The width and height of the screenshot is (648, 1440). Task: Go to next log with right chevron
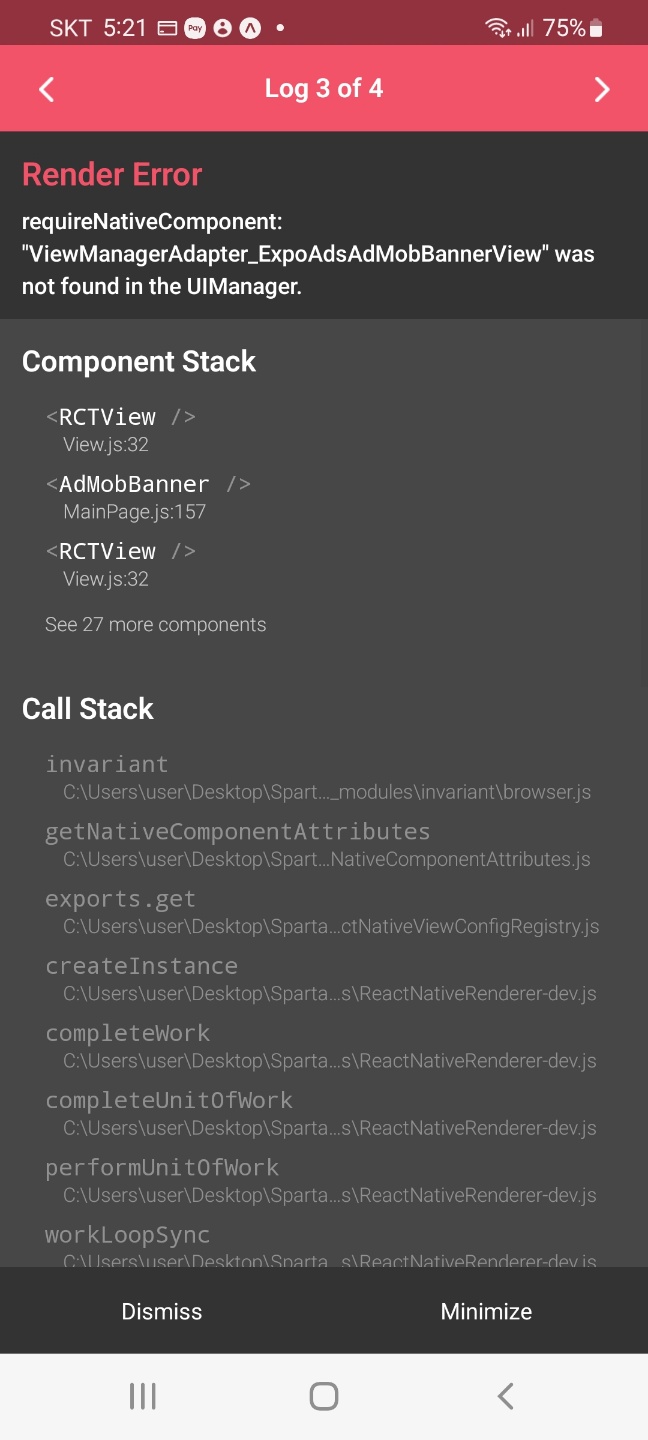pyautogui.click(x=602, y=90)
